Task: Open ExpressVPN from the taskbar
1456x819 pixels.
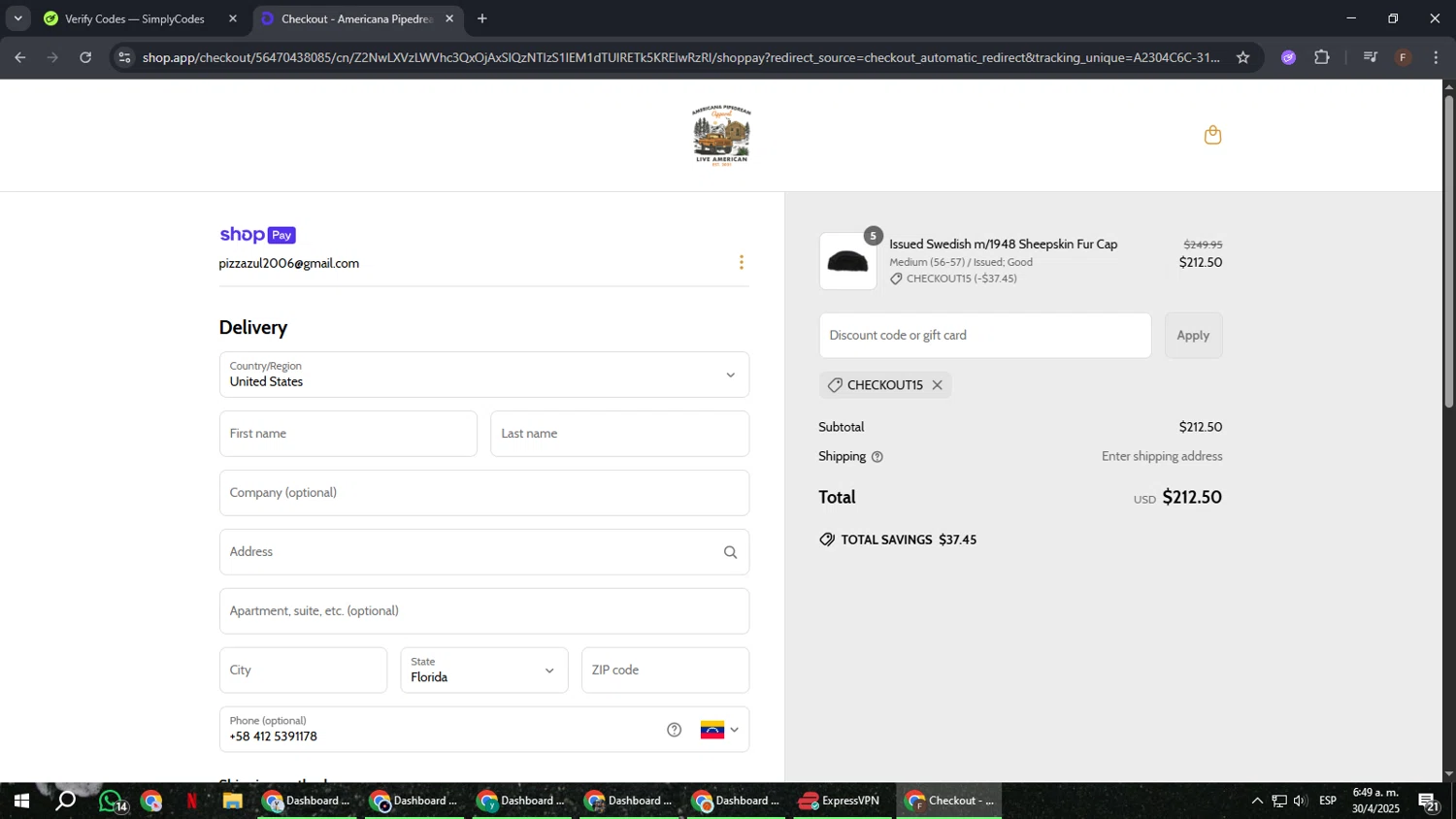Action: click(841, 802)
